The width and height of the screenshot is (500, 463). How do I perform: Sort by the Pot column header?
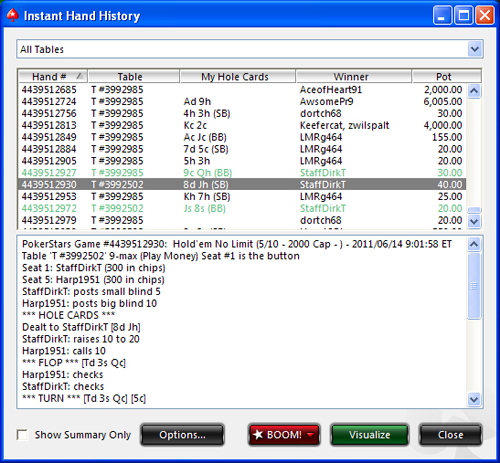(x=447, y=77)
